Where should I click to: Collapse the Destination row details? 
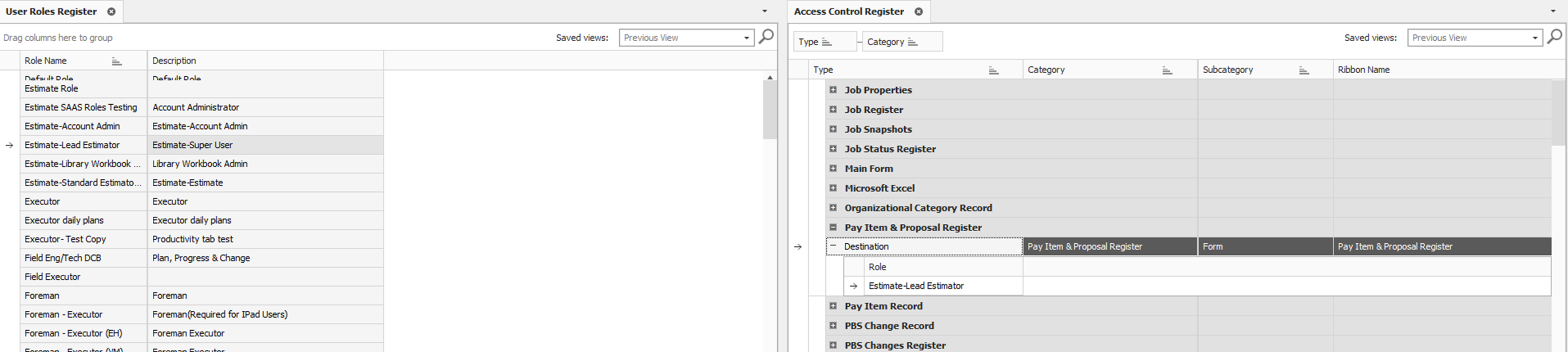(x=833, y=246)
